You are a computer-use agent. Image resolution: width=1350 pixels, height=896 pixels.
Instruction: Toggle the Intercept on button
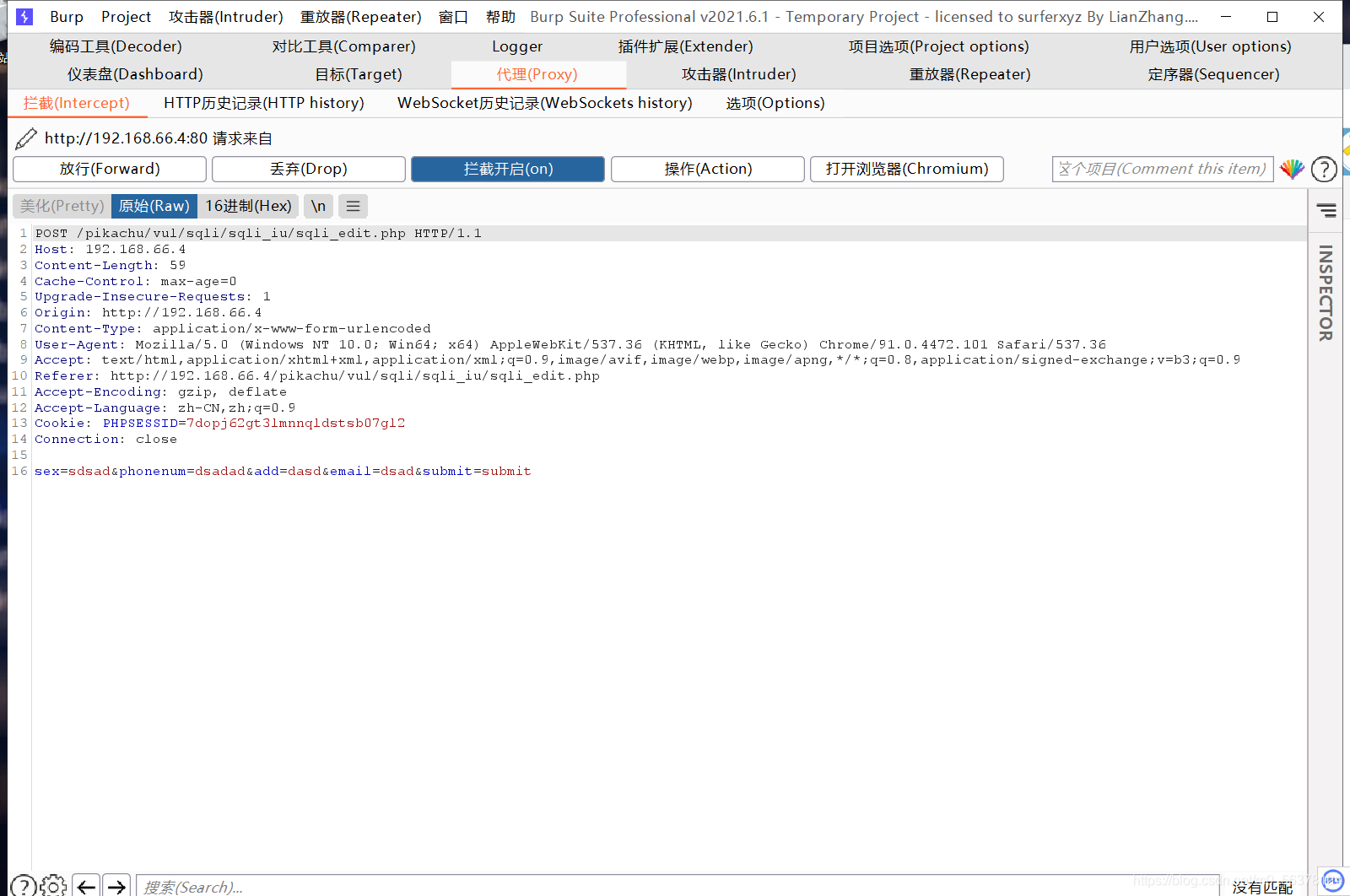pos(508,169)
